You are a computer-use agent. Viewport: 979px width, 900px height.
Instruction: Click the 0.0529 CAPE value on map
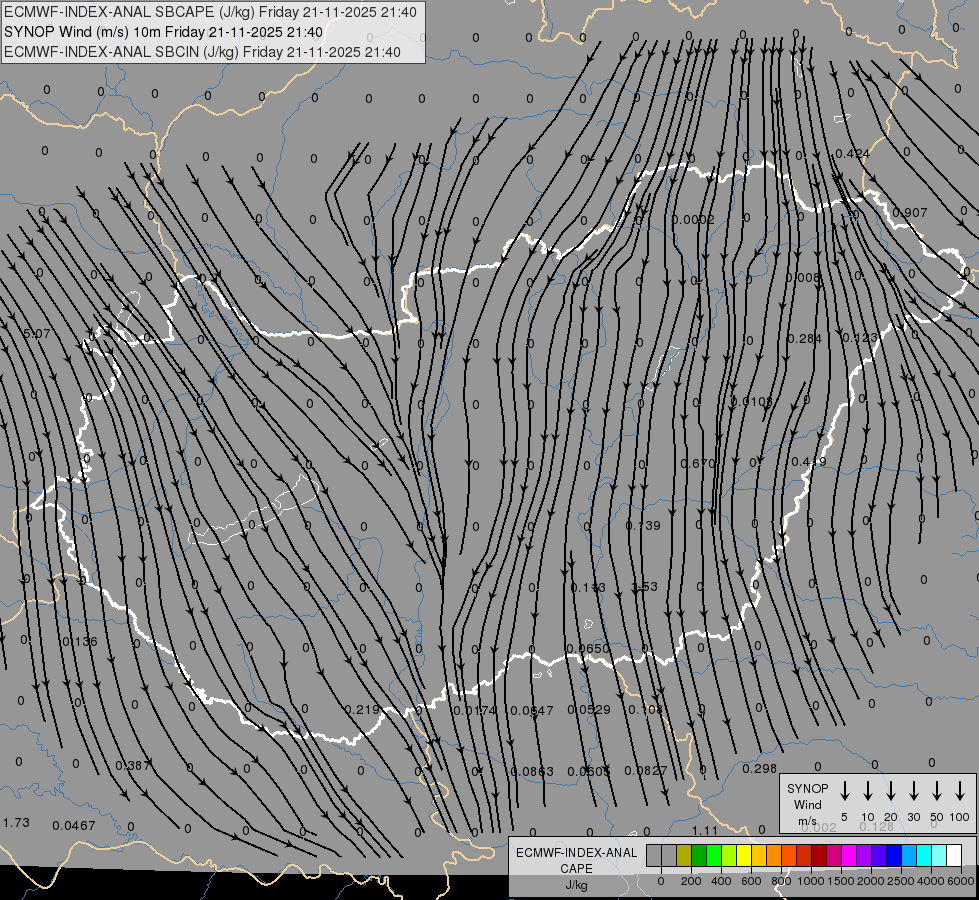[589, 710]
